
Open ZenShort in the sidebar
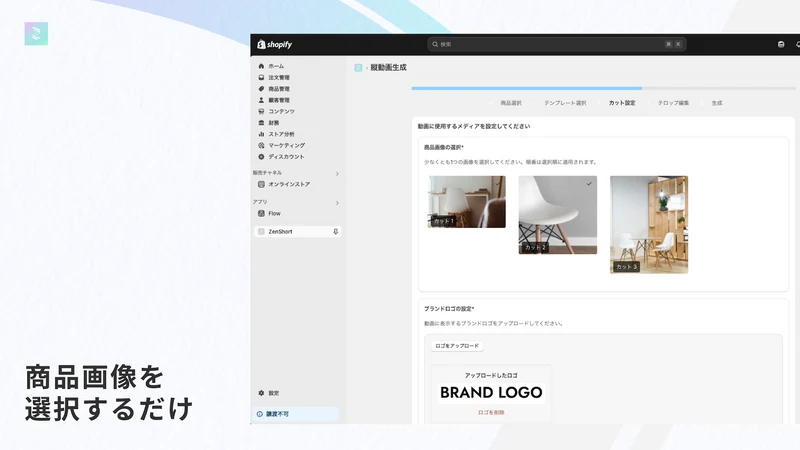[297, 232]
